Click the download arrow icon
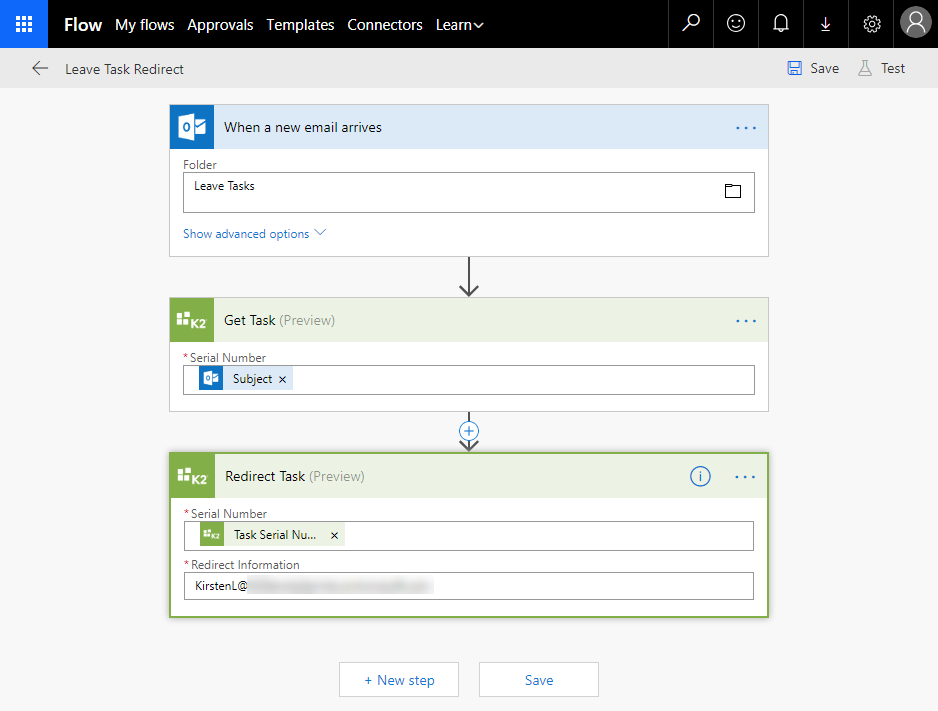This screenshot has height=711, width=938. point(826,24)
